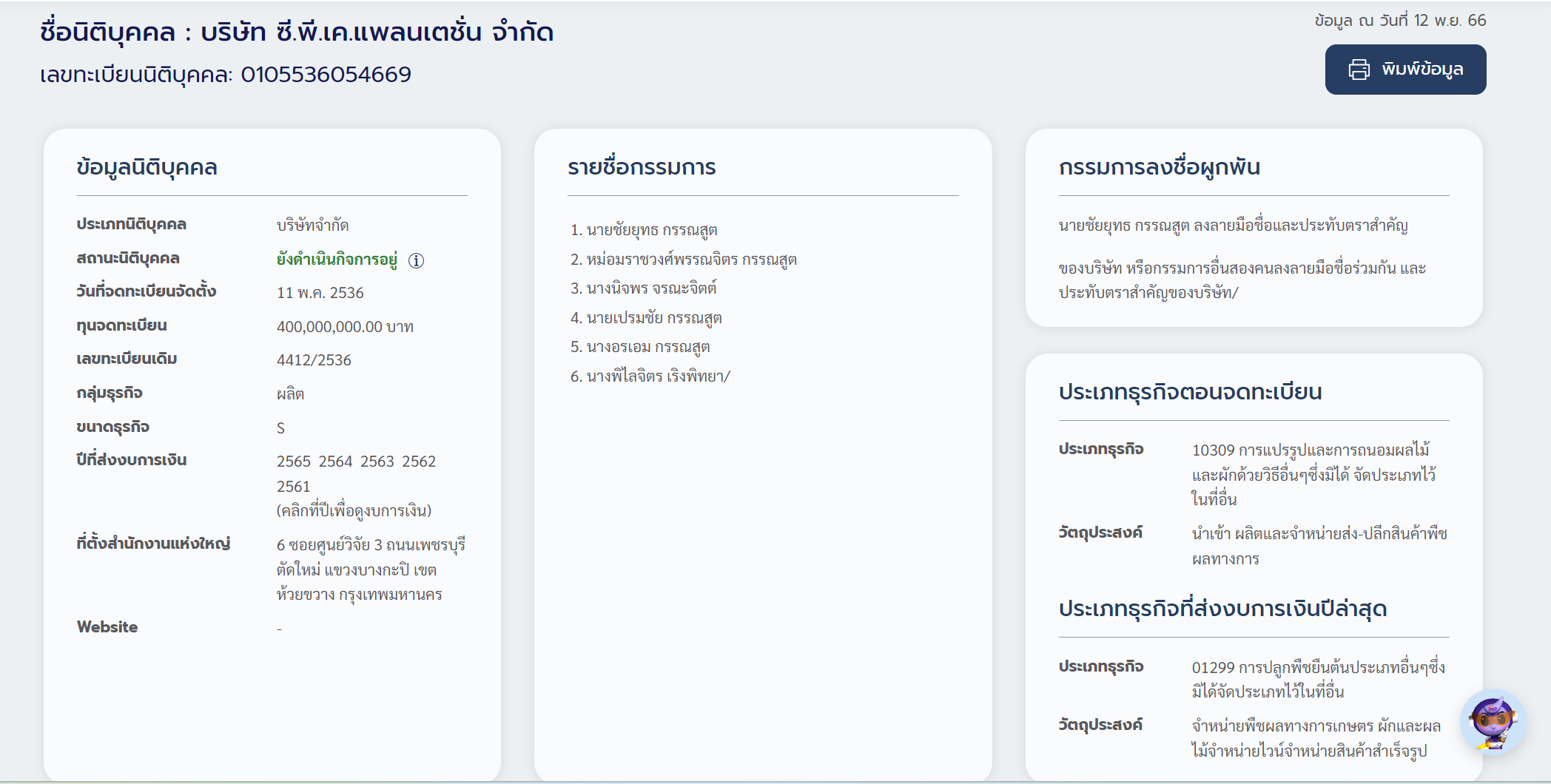The height and width of the screenshot is (784, 1551).
Task: Click director name นางนิจพร จรณะจิตต์
Action: point(651,288)
